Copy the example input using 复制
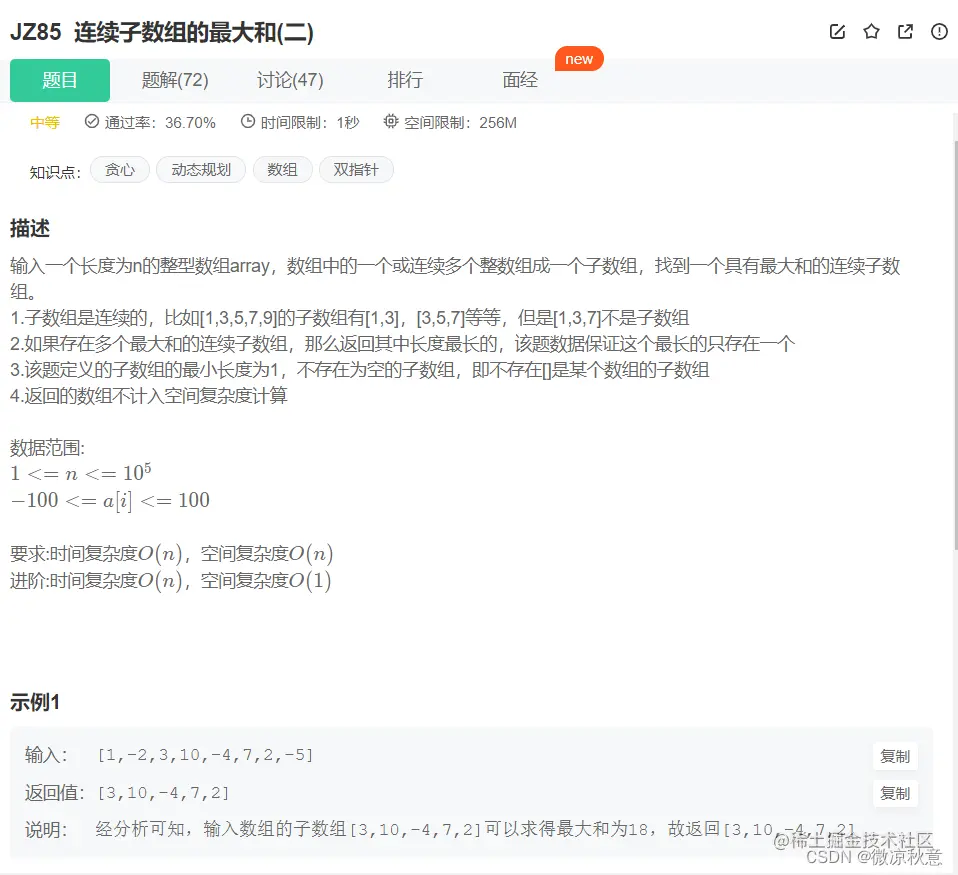Image resolution: width=958 pixels, height=875 pixels. pyautogui.click(x=894, y=757)
